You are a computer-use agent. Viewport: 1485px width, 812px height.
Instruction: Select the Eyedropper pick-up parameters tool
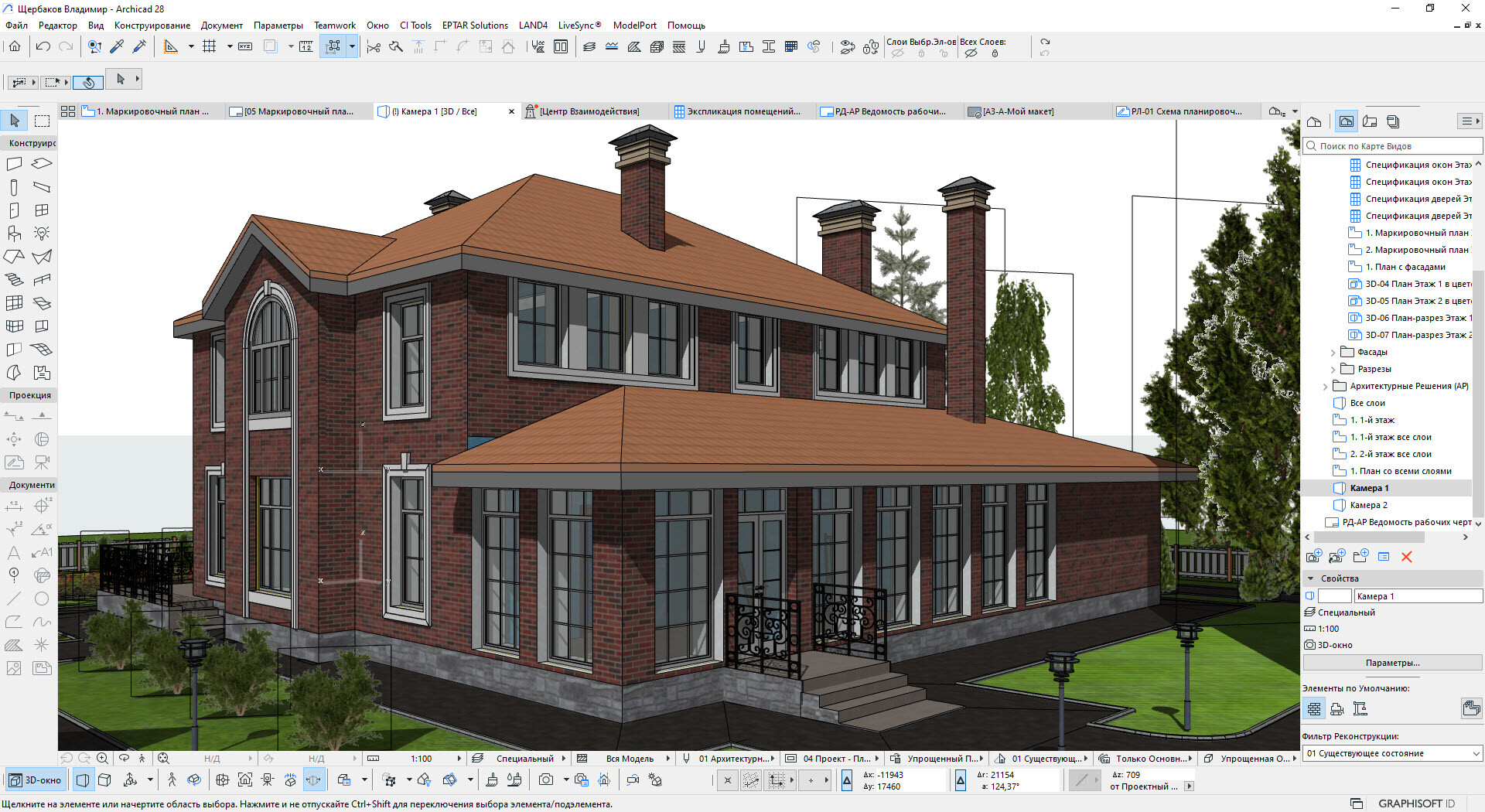(x=117, y=47)
